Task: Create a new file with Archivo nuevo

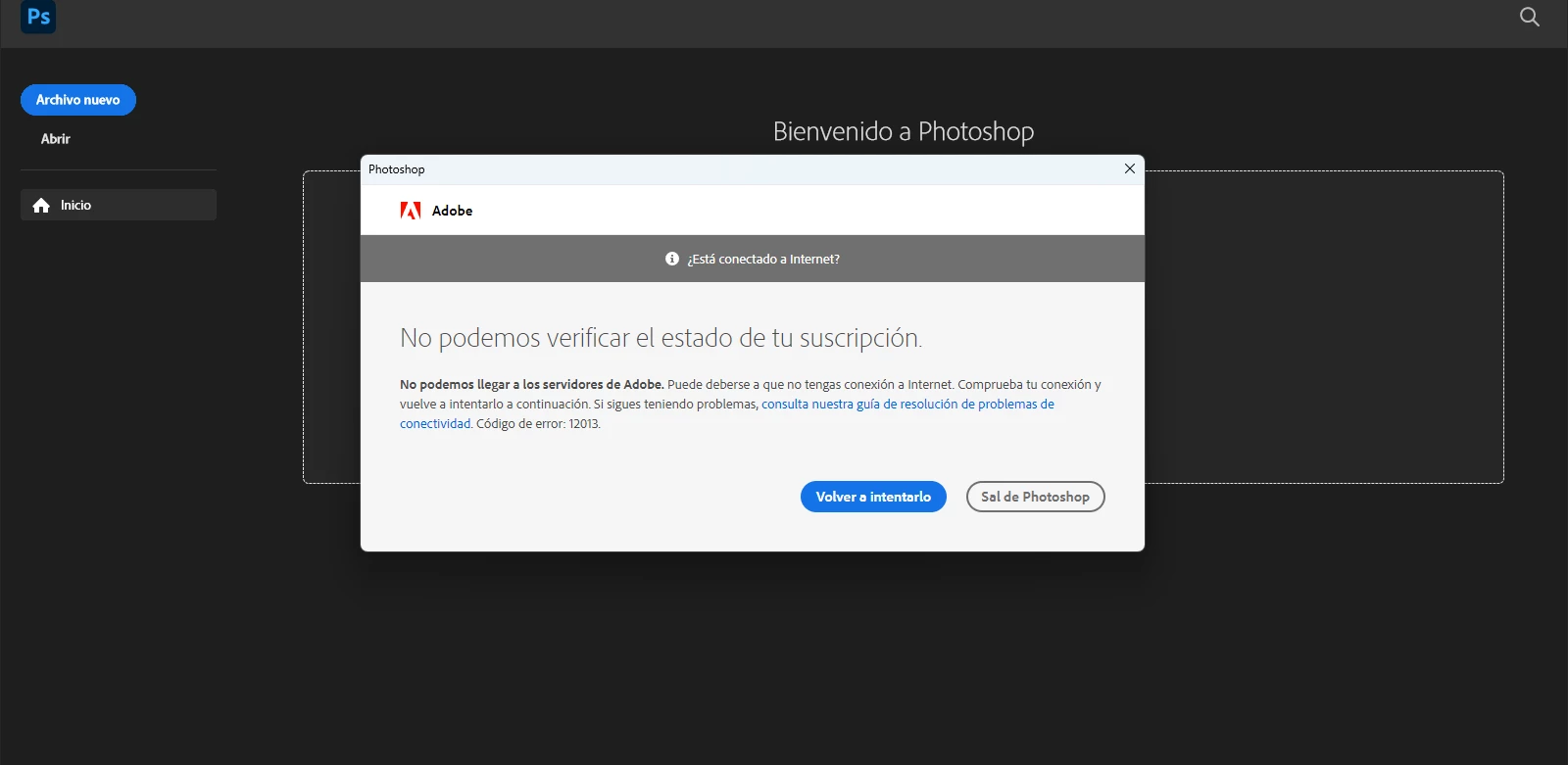Action: pos(78,100)
